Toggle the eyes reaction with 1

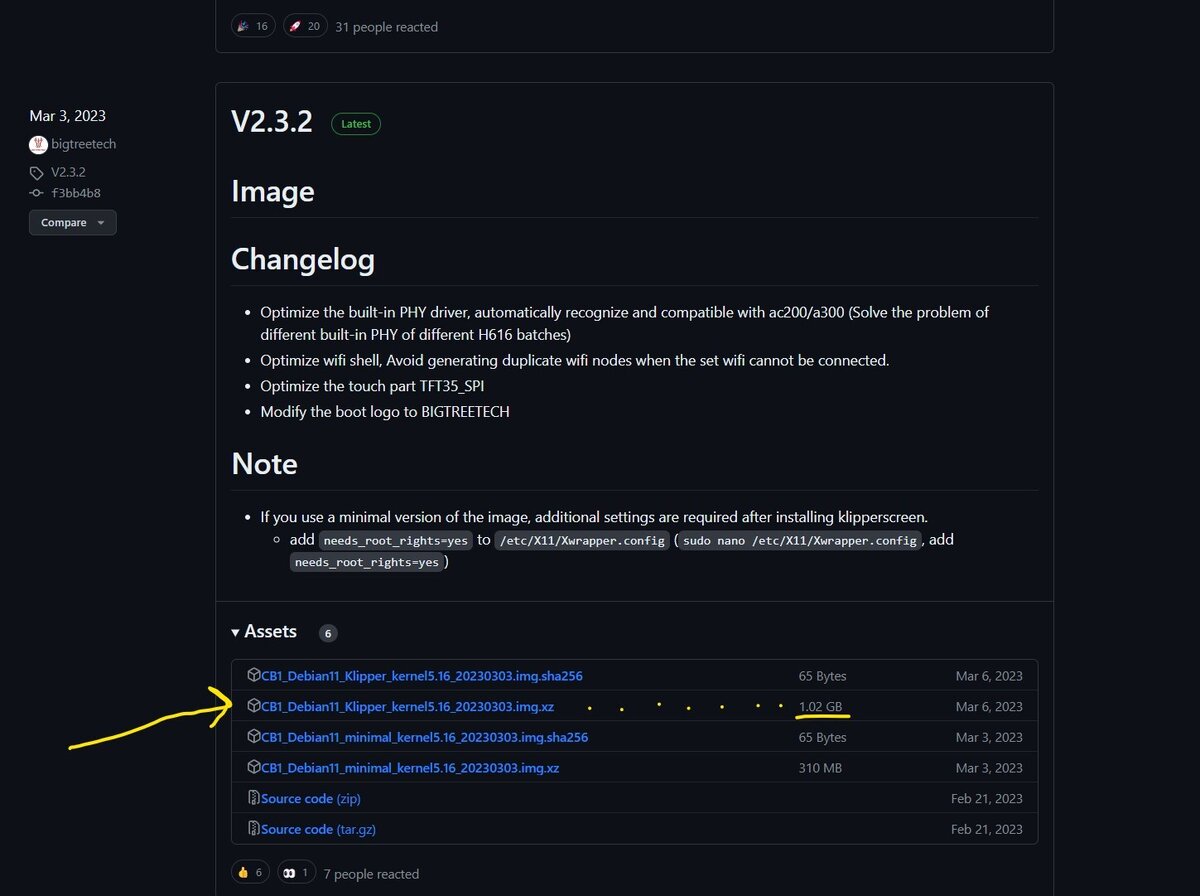pyautogui.click(x=296, y=873)
